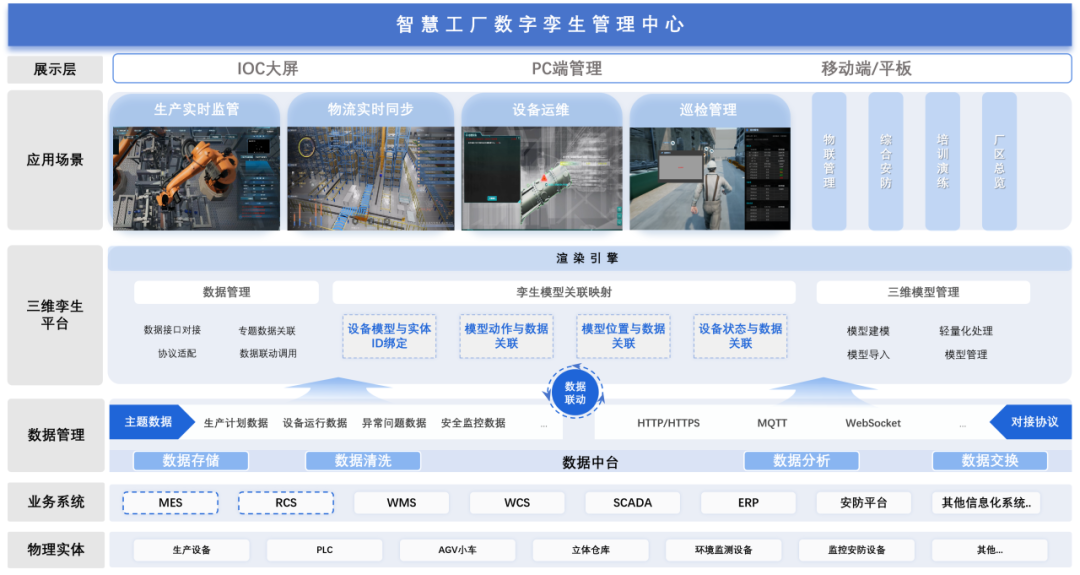The height and width of the screenshot is (575, 1080).
Task: Open the 物流实时同步 warehouse thumbnail
Action: click(371, 178)
